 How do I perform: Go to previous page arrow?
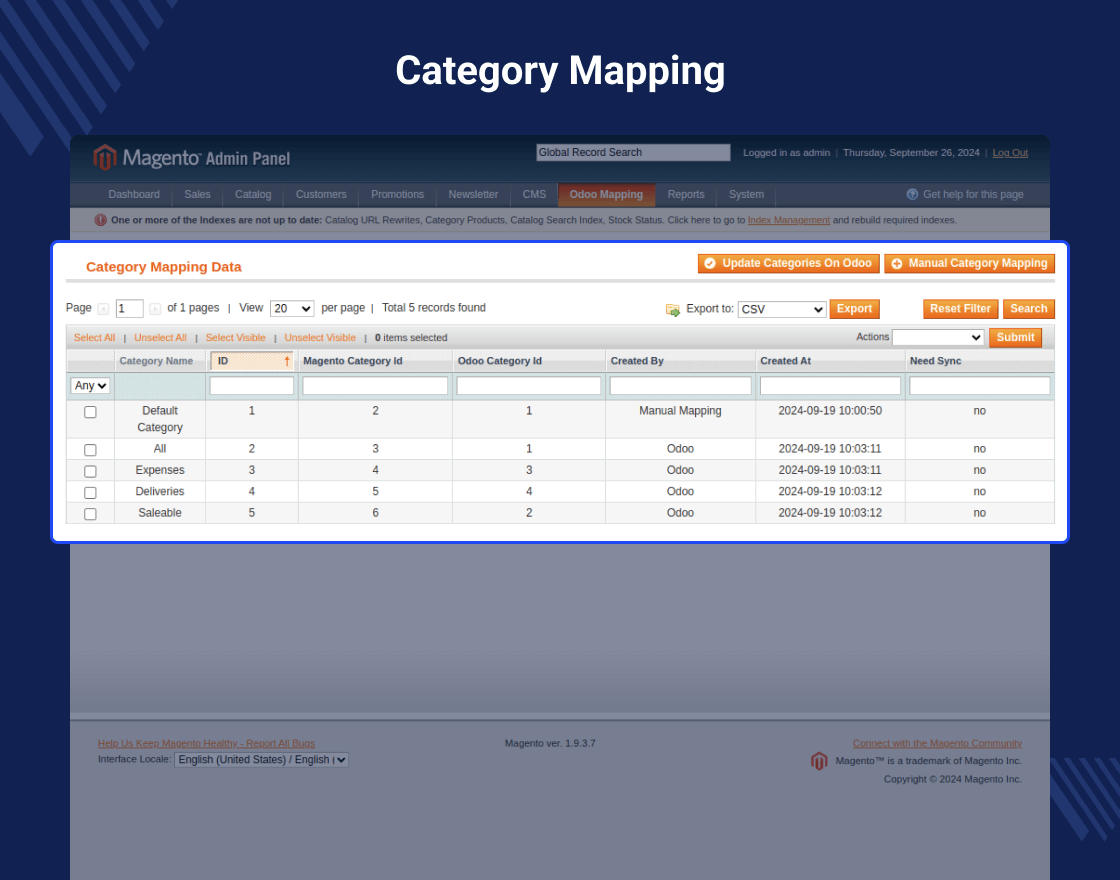pyautogui.click(x=103, y=309)
